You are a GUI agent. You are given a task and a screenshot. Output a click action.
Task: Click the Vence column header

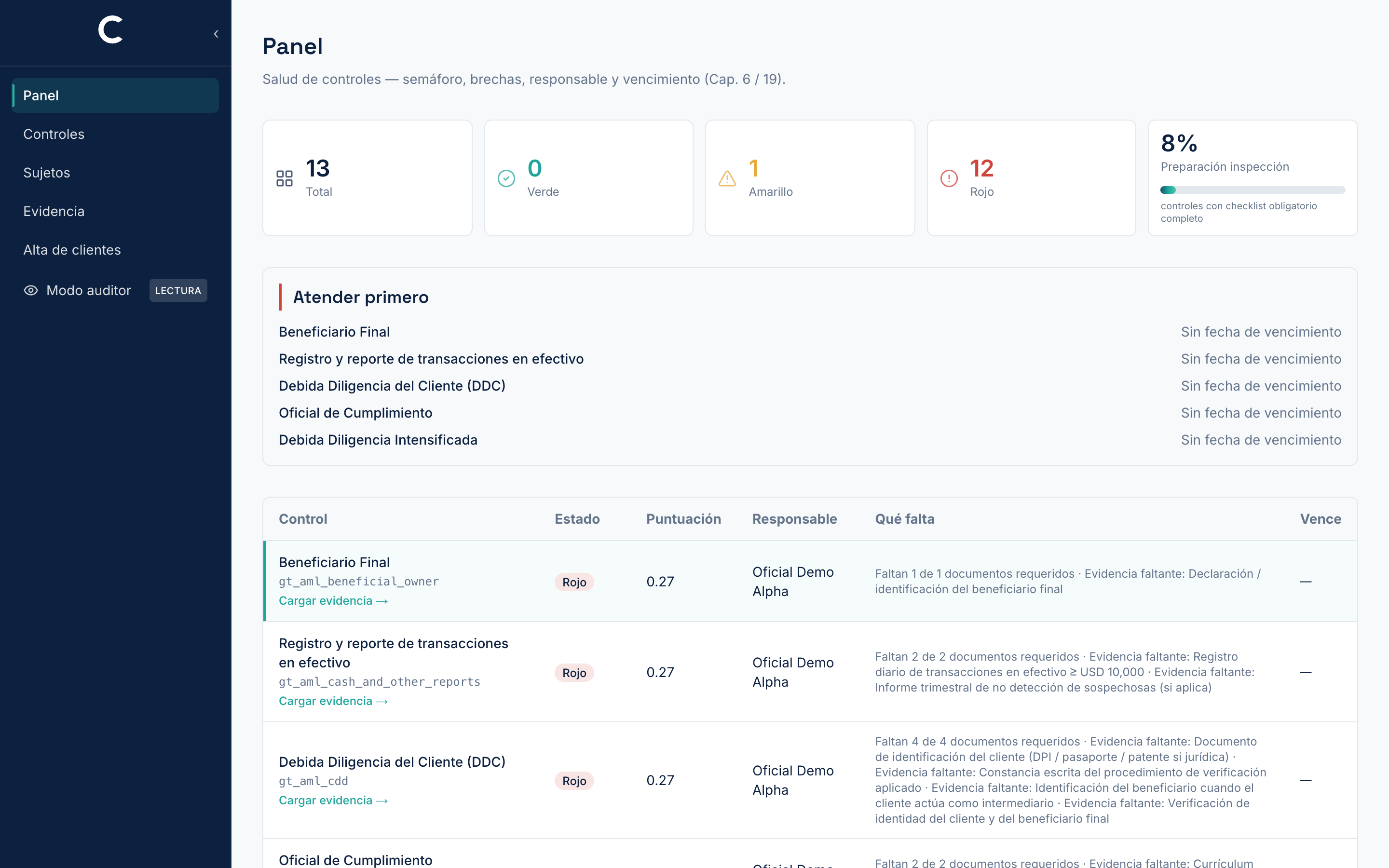[1320, 519]
